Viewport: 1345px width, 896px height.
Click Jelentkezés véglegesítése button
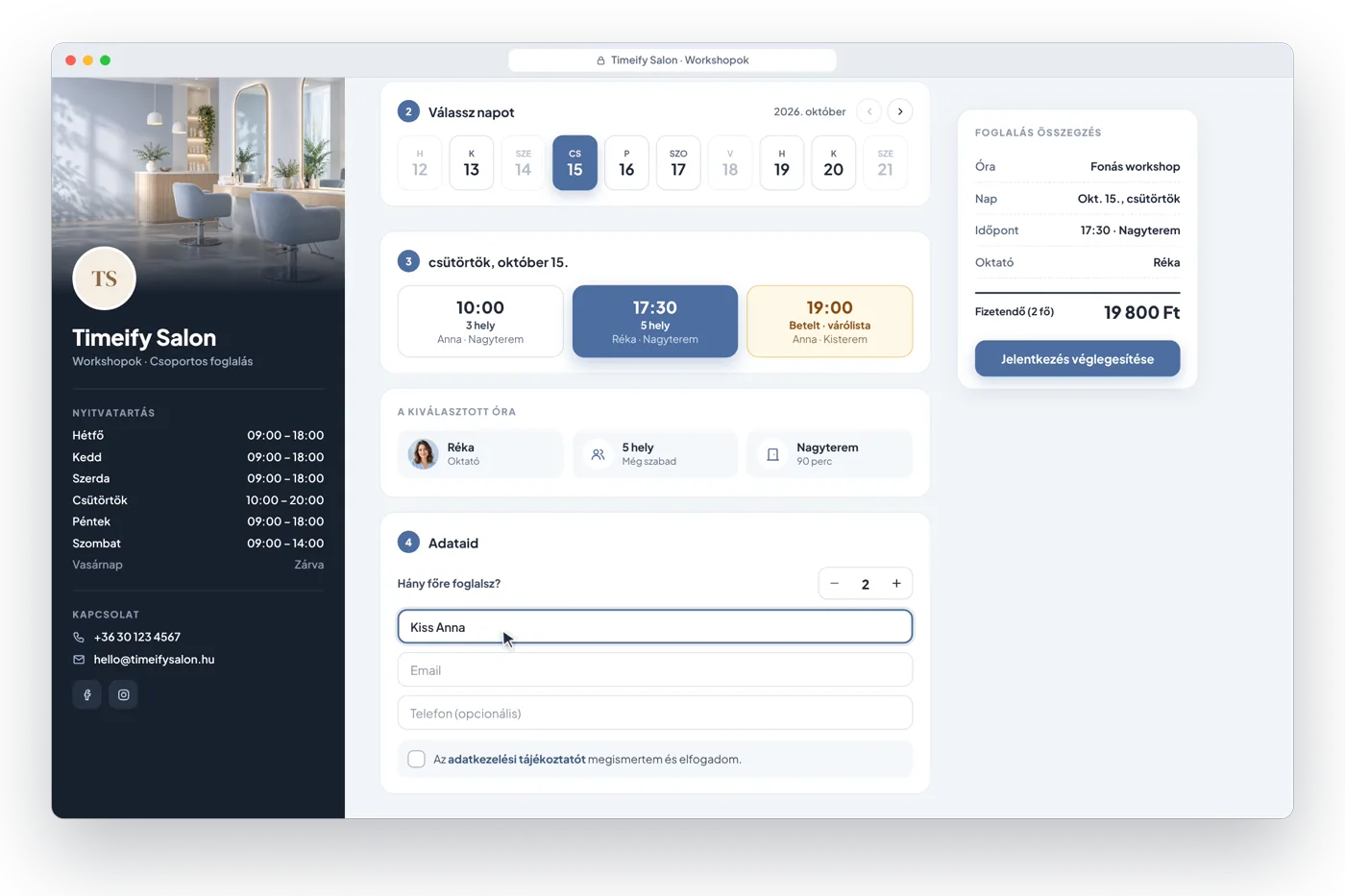click(x=1077, y=358)
